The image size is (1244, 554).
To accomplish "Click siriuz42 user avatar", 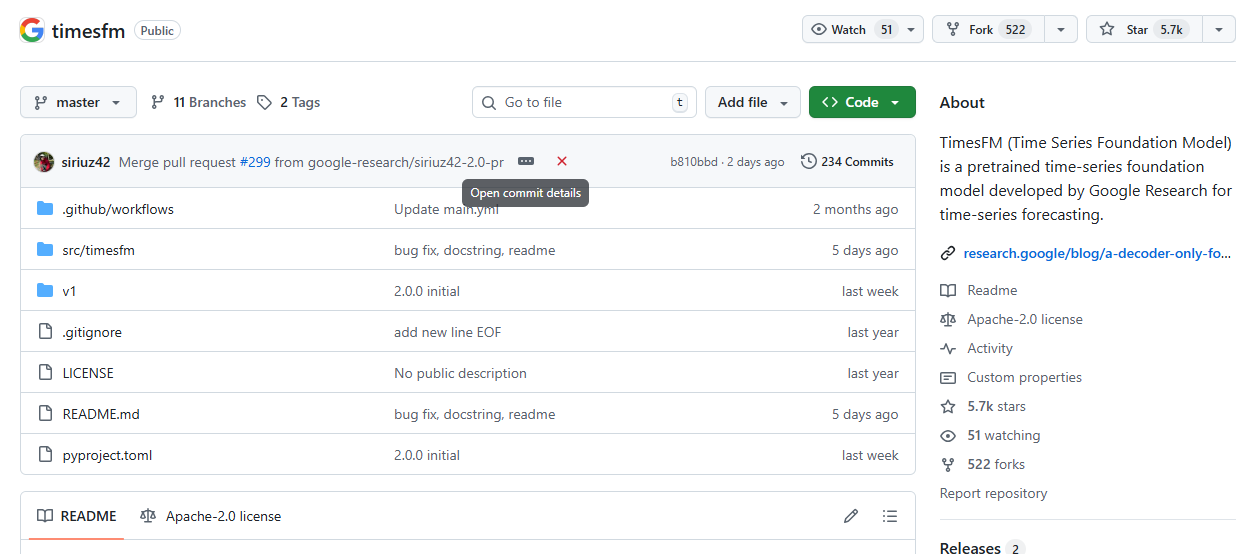I will 44,162.
